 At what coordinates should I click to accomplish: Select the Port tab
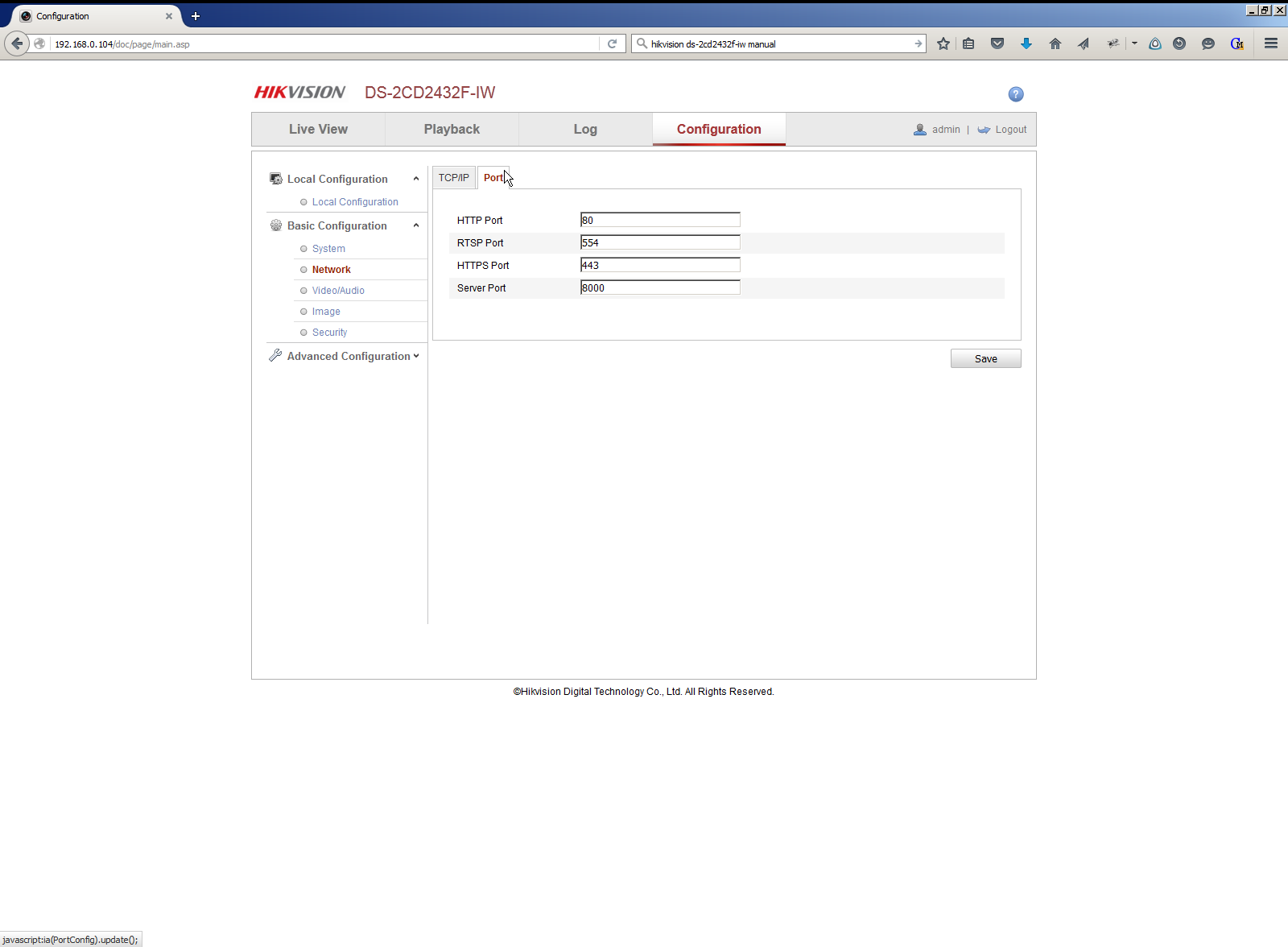[493, 177]
